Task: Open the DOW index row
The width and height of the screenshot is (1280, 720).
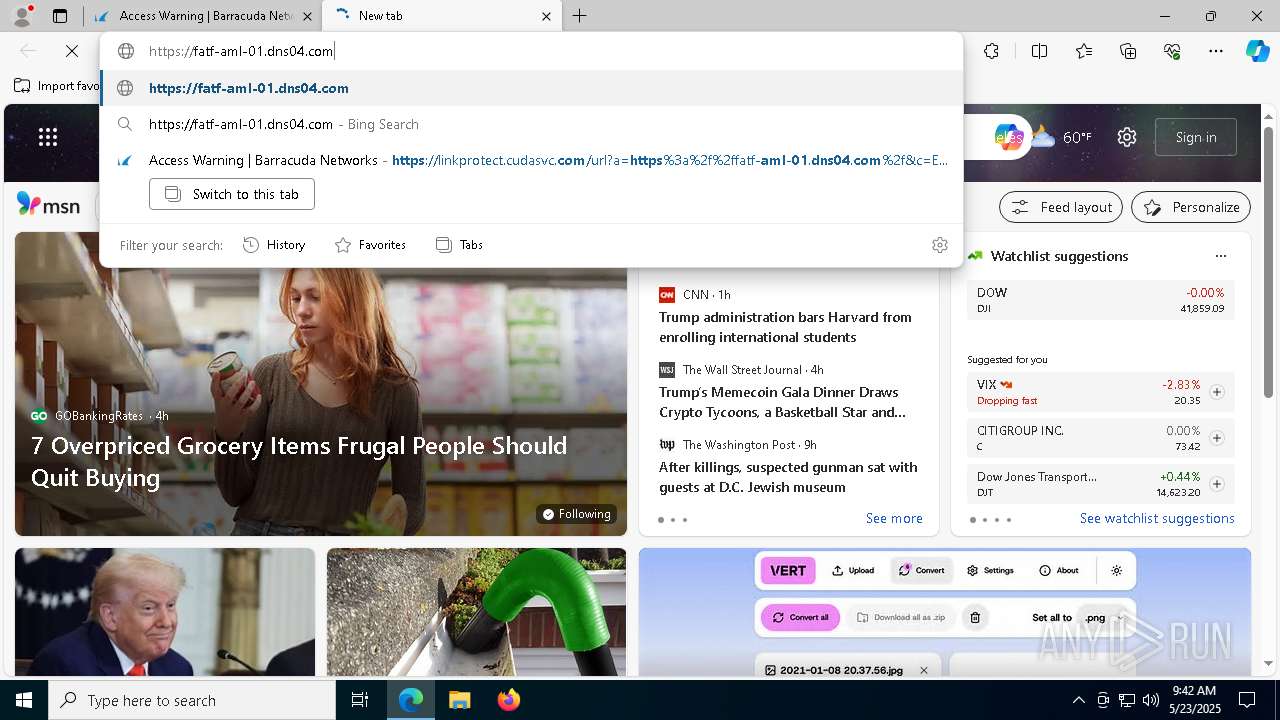Action: pos(1101,300)
